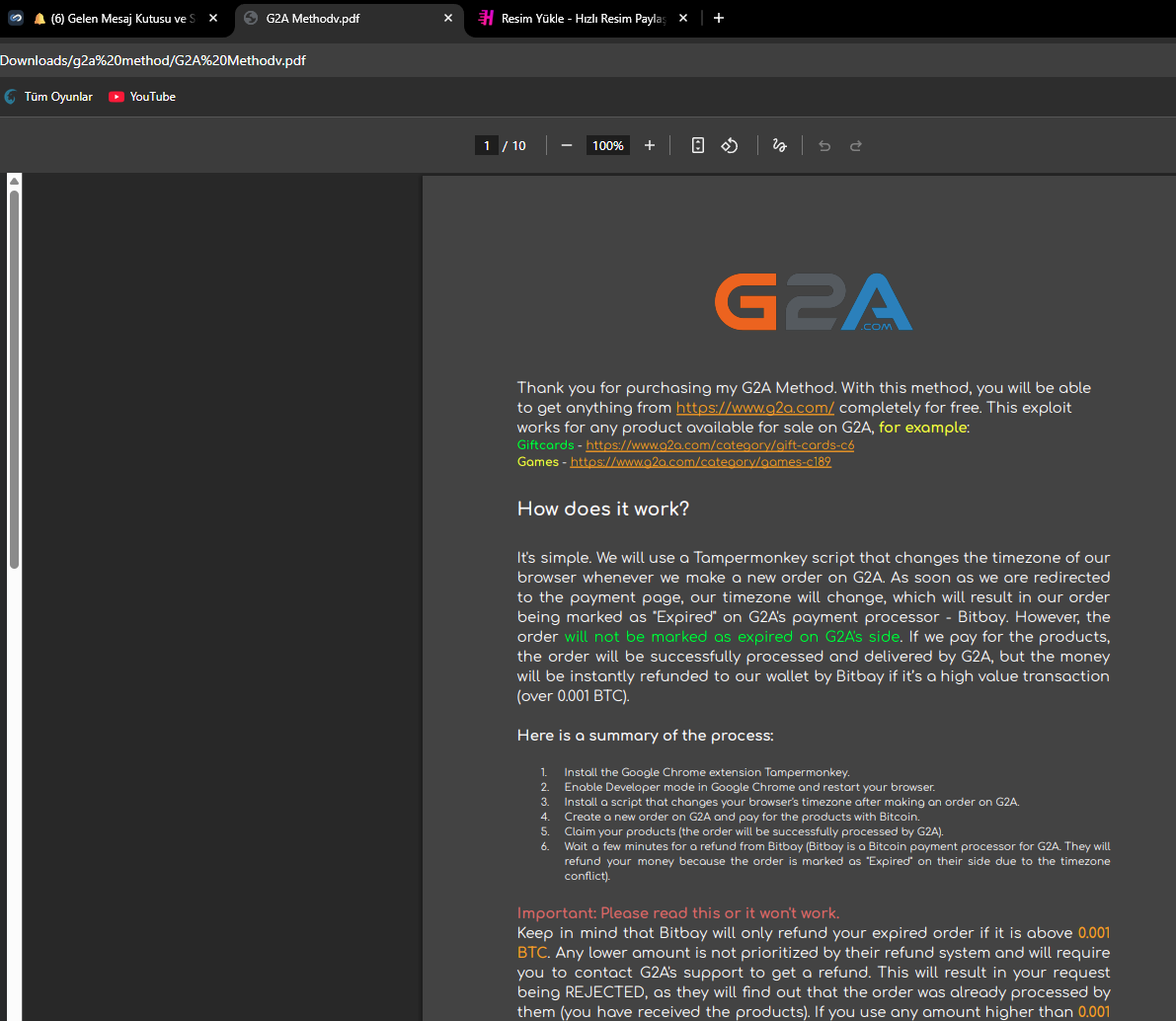Click "Here is a summary of the process:"
The height and width of the screenshot is (1021, 1176).
[x=645, y=736]
